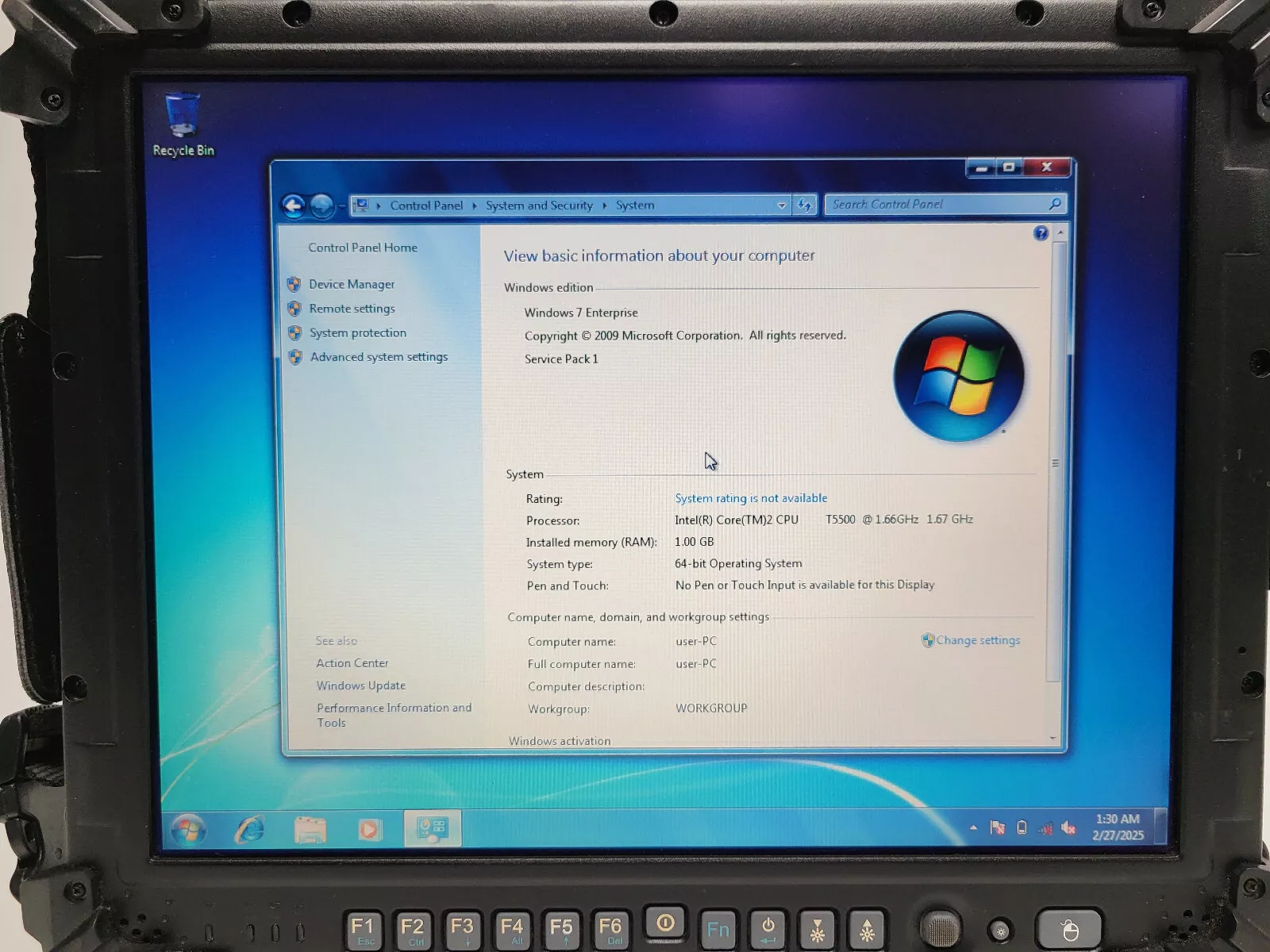Open the Recycle Bin desktop icon
The height and width of the screenshot is (952, 1270).
coord(183,125)
